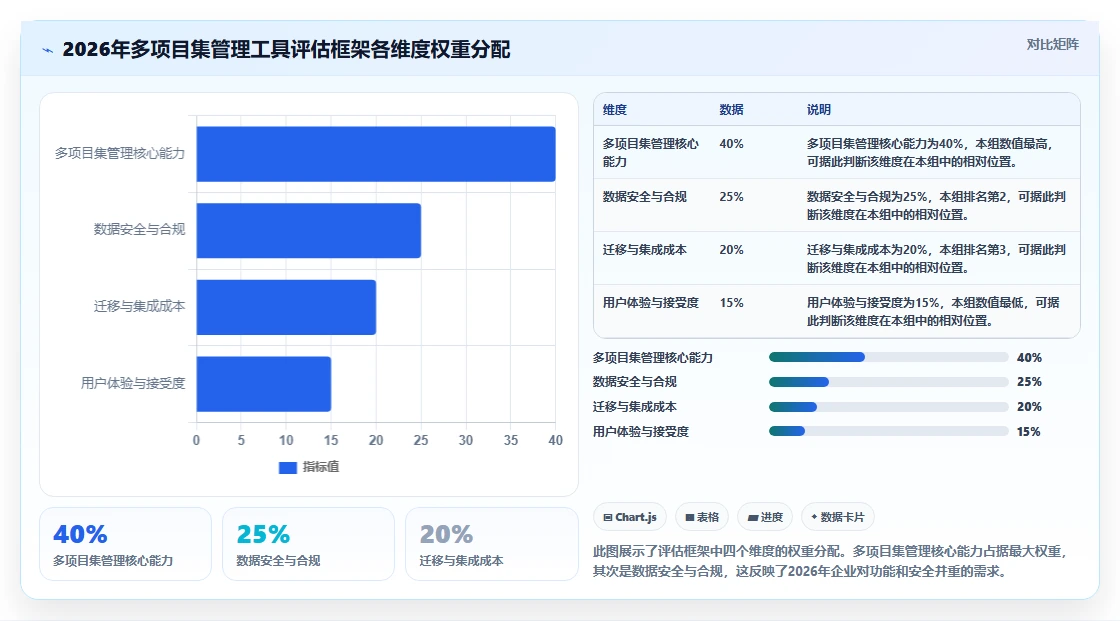This screenshot has width=1120, height=621.
Task: Click the 数据安全与合规 chart bar
Action: 309,230
